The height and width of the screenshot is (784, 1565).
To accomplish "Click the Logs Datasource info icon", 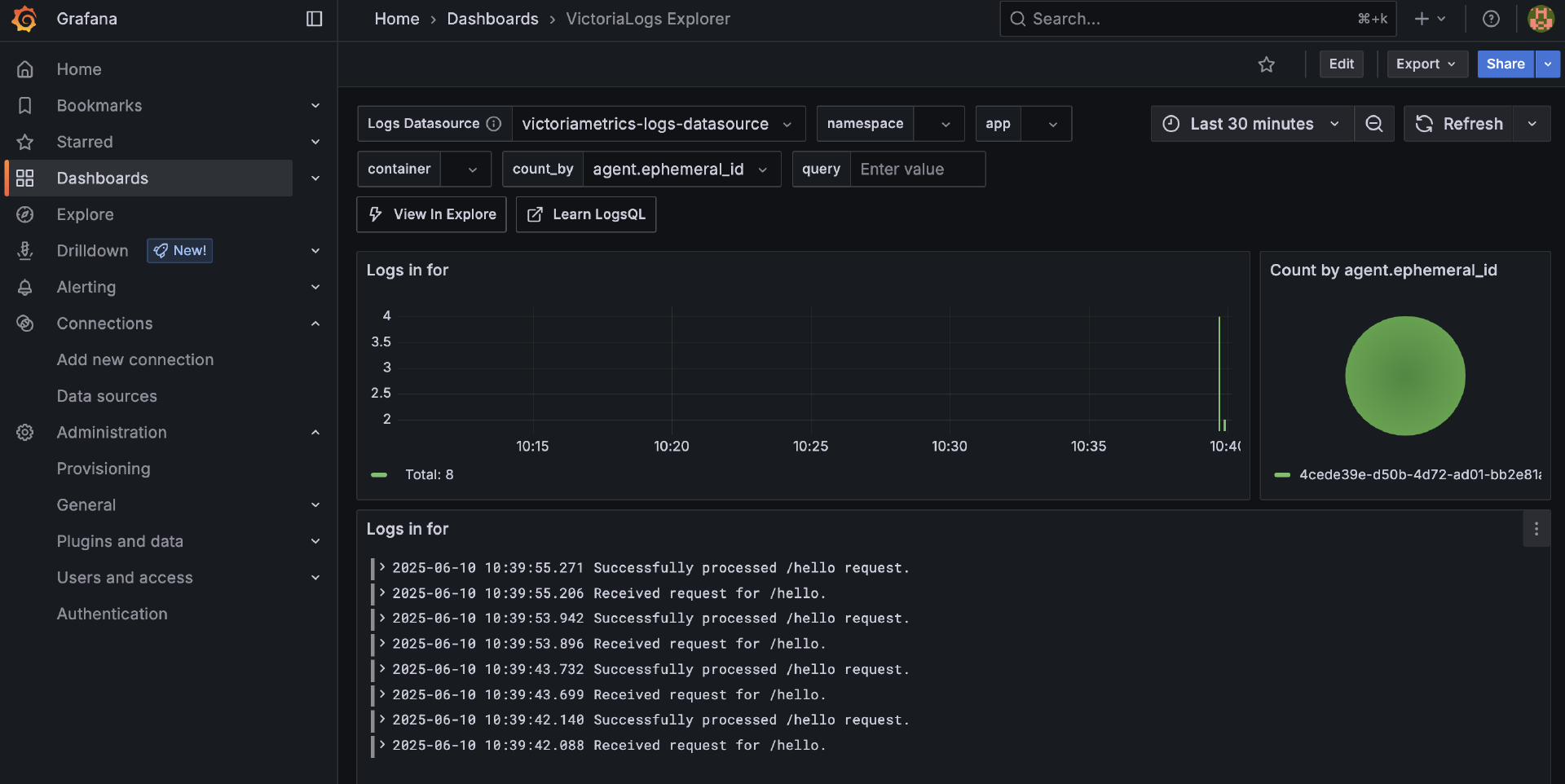I will coord(494,124).
